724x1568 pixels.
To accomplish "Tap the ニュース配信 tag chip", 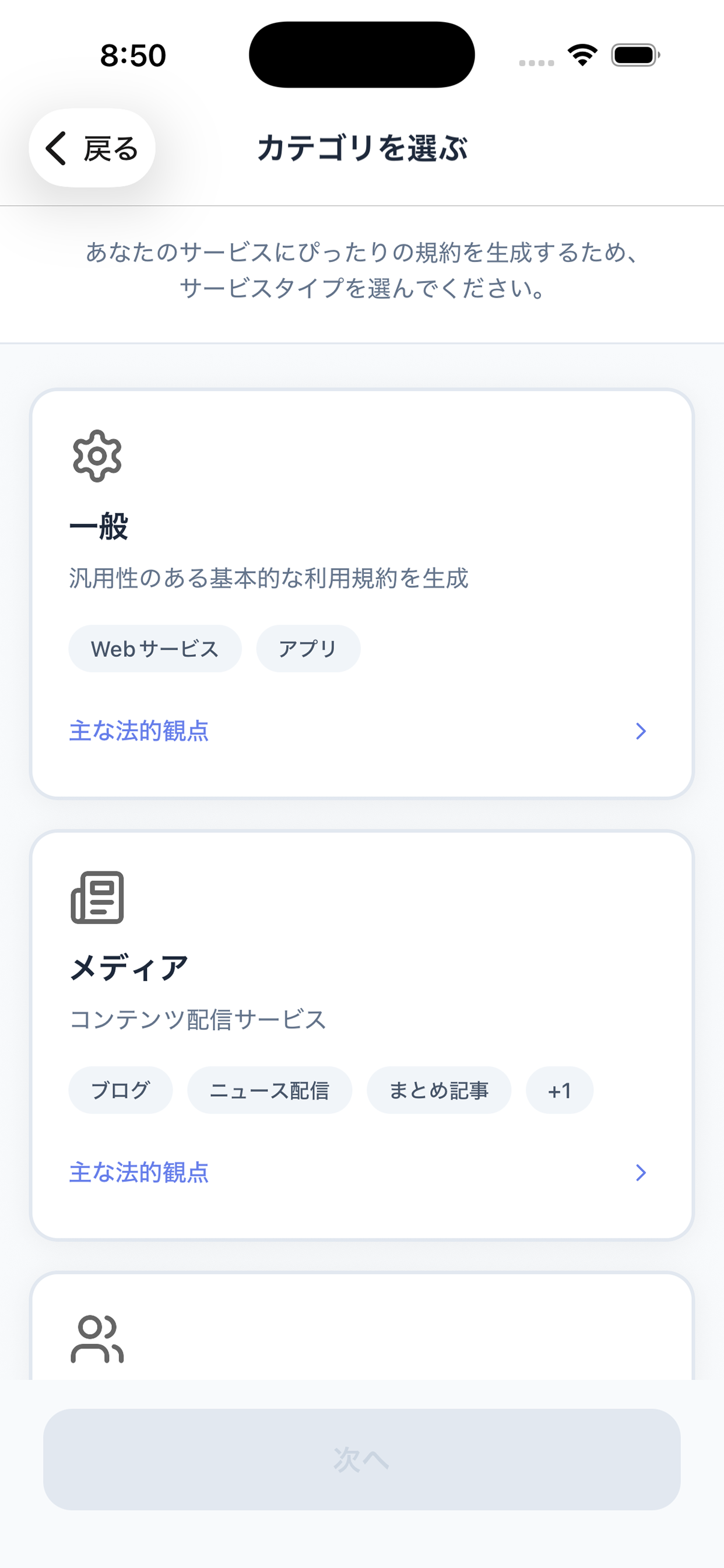I will [x=269, y=1090].
